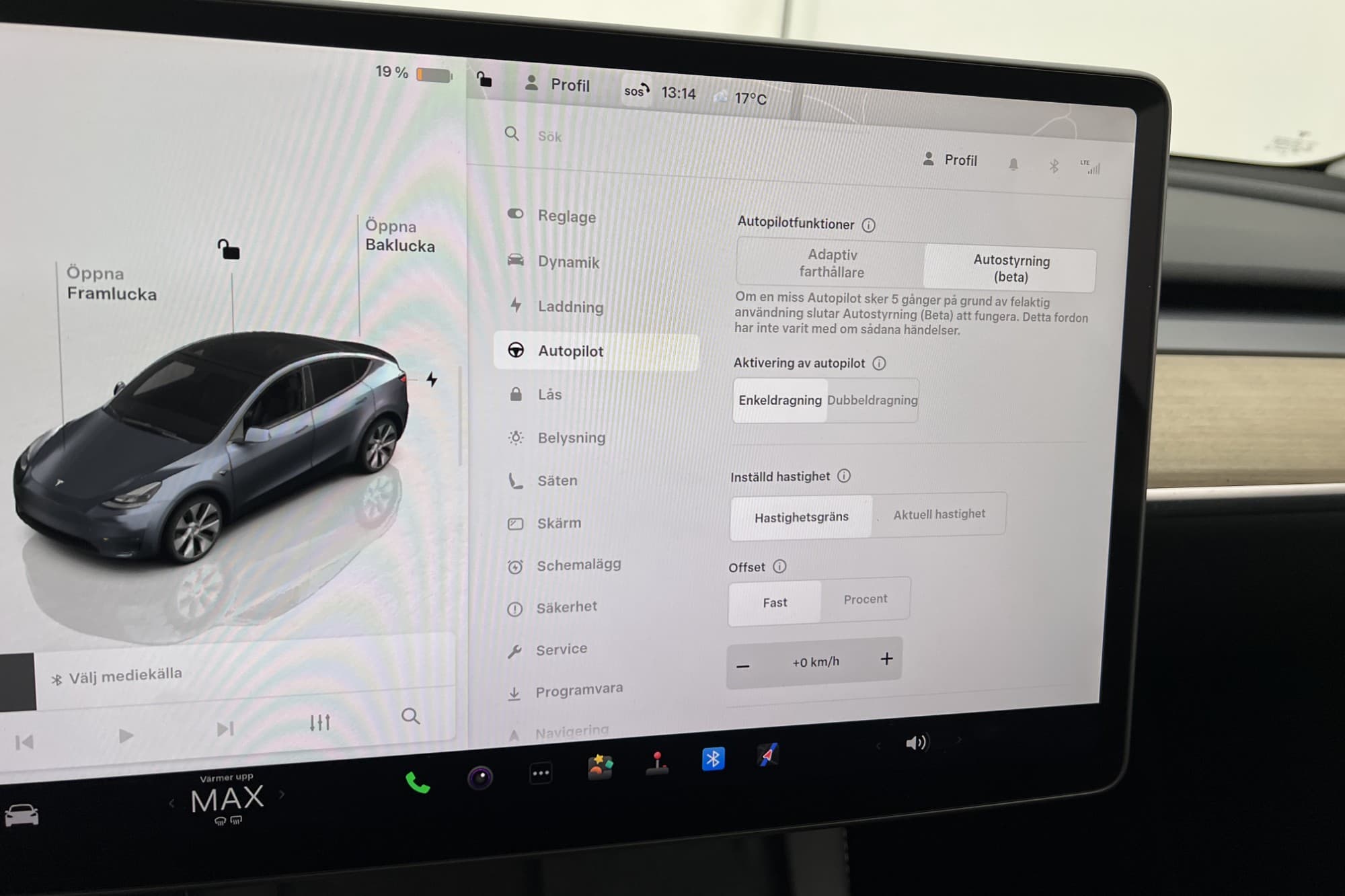Open the Toybox app icon
The width and height of the screenshot is (1345, 896).
[600, 767]
